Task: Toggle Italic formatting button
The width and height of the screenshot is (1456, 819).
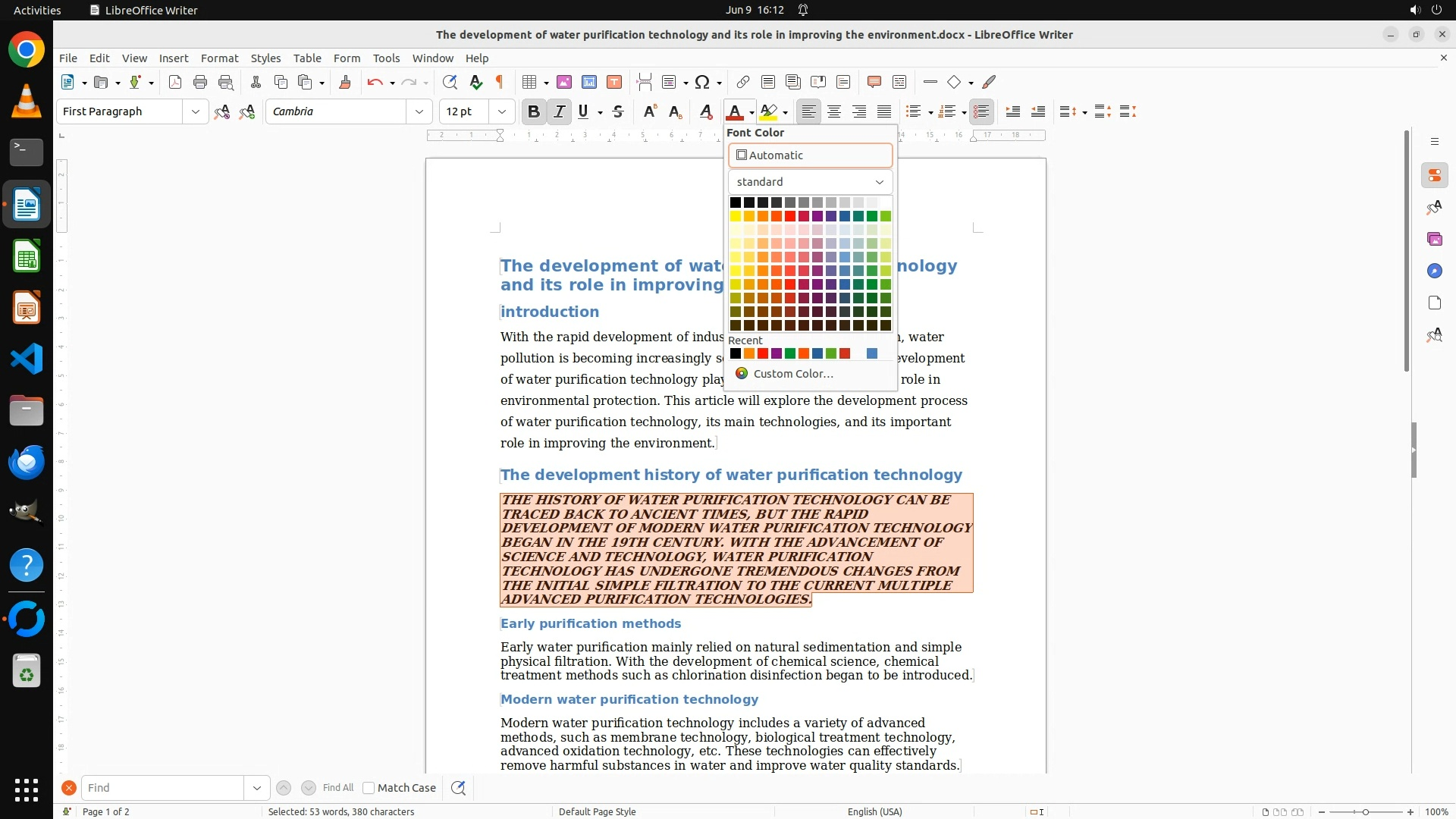Action: click(x=560, y=111)
